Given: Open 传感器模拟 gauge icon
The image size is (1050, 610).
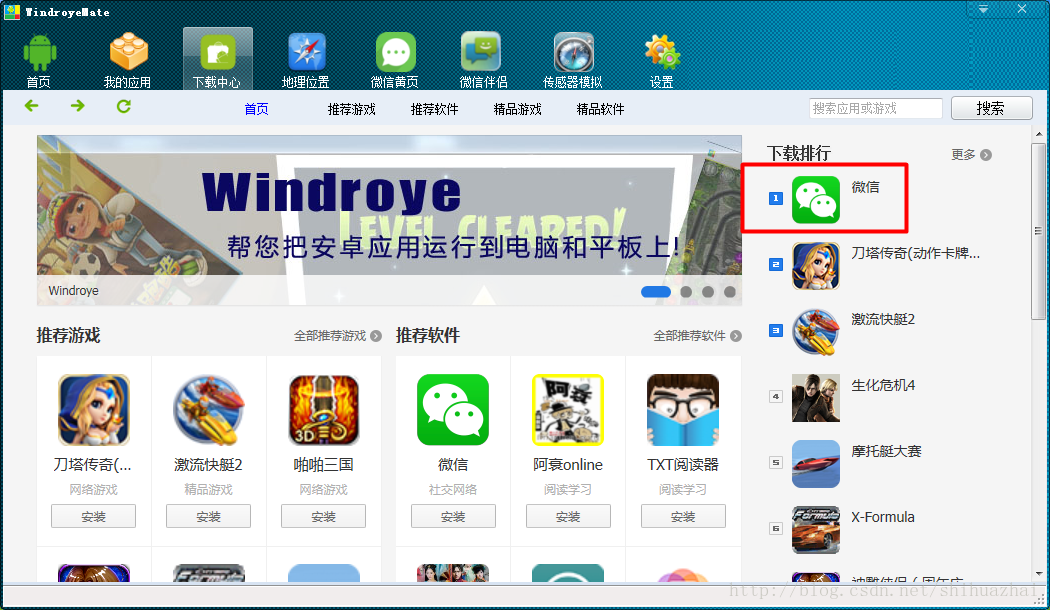Looking at the screenshot, I should click(574, 52).
